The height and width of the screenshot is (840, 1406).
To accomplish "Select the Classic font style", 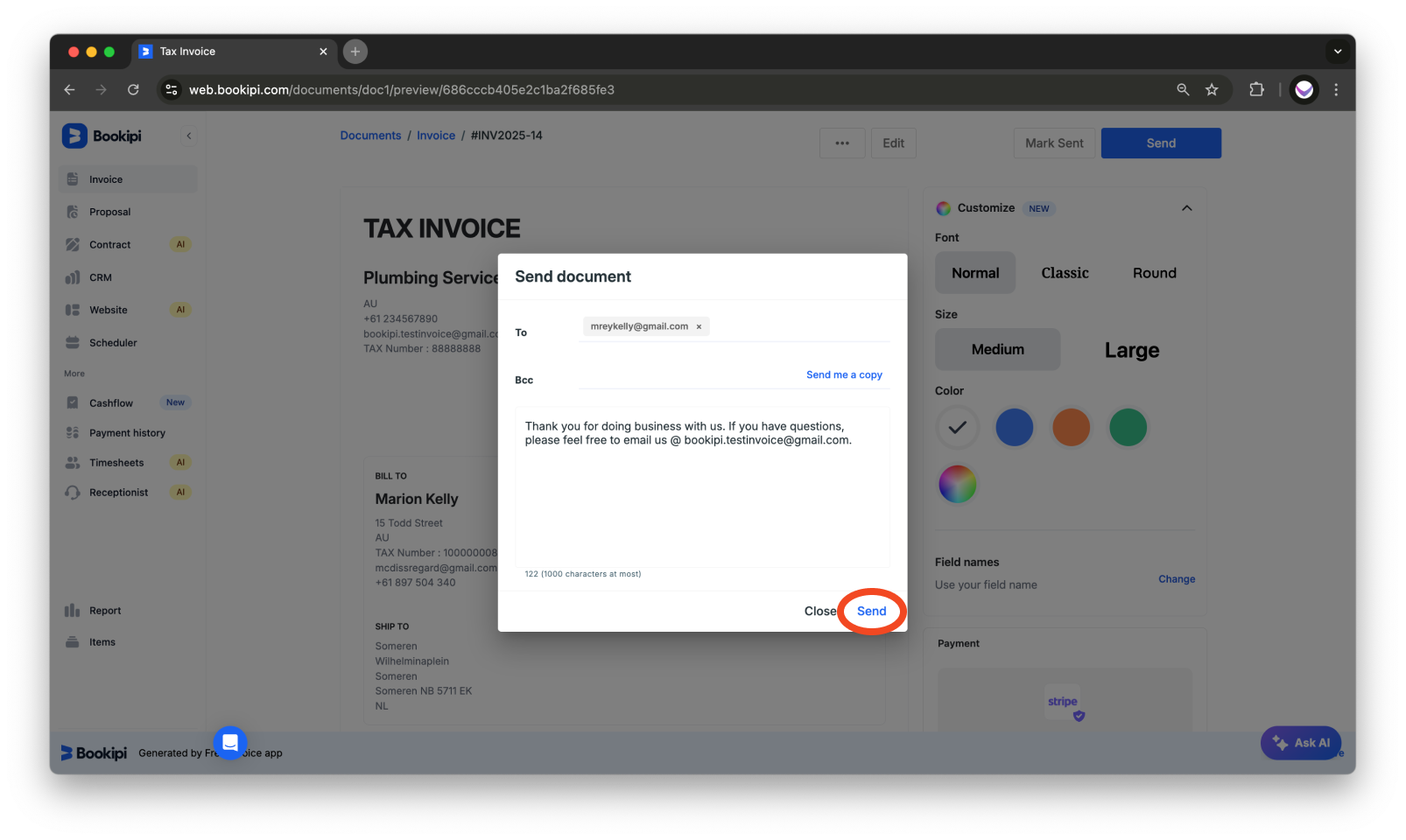I will coord(1065,272).
